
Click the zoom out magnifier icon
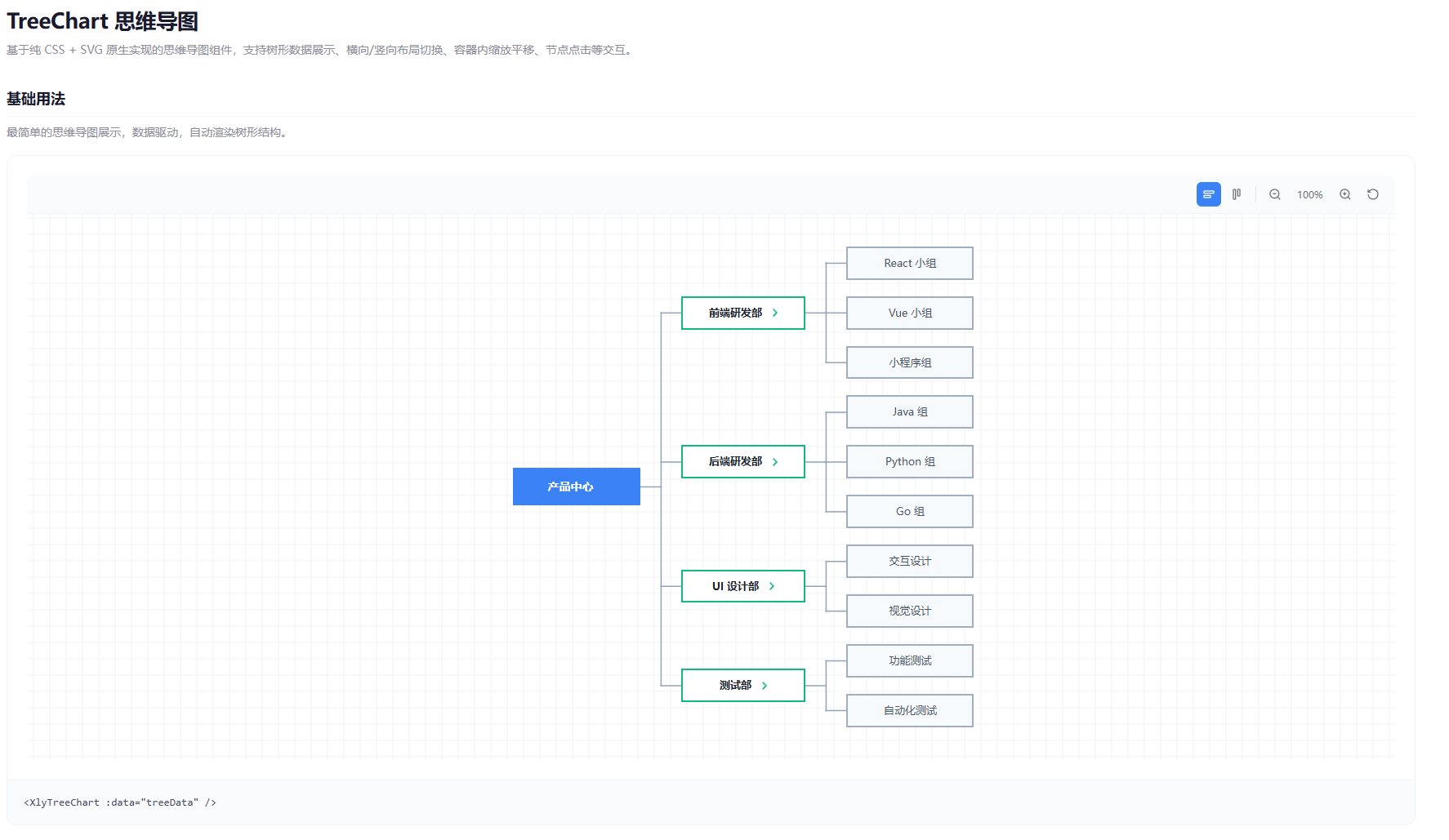1274,194
